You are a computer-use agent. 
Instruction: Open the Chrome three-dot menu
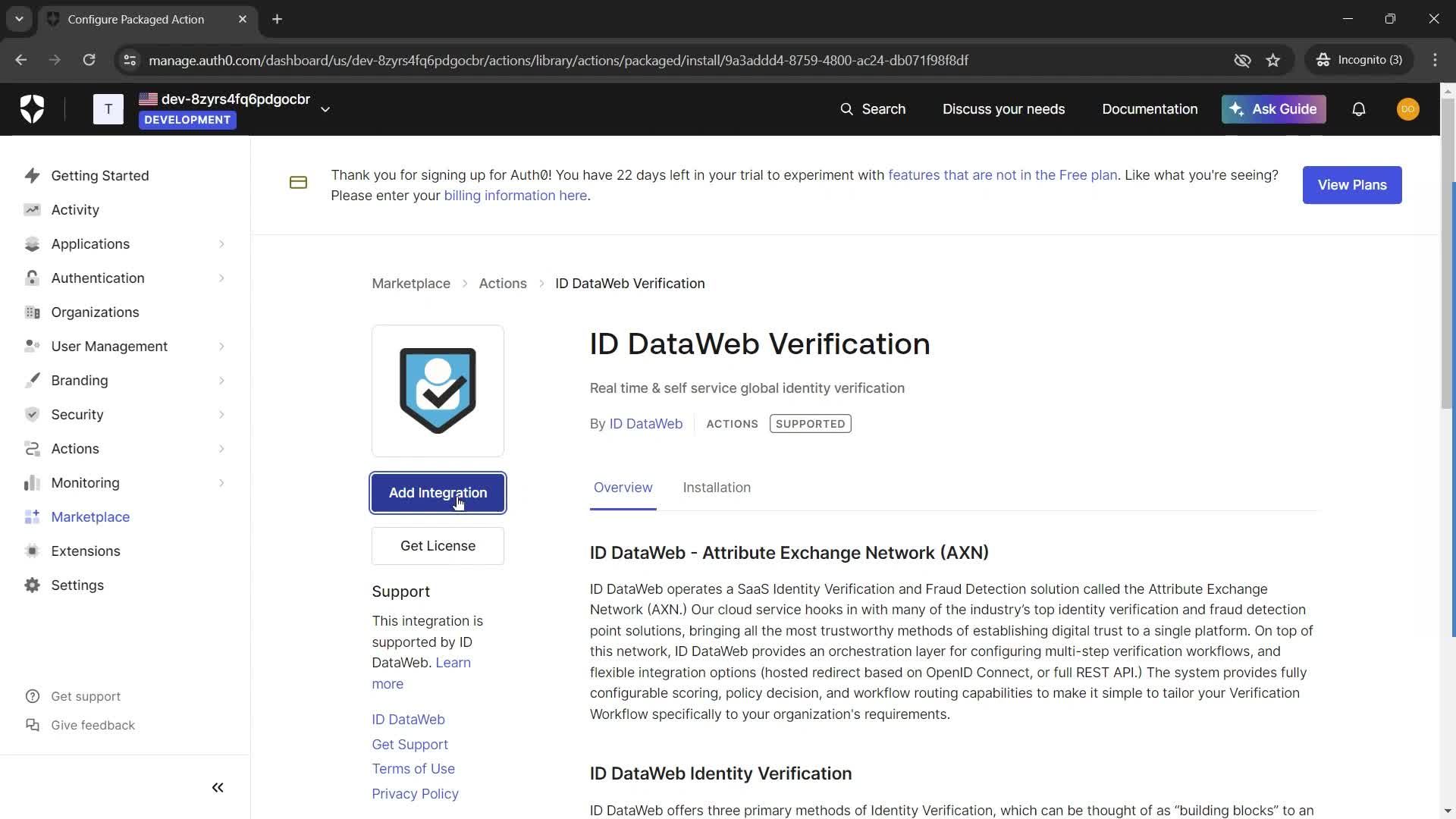click(x=1435, y=61)
